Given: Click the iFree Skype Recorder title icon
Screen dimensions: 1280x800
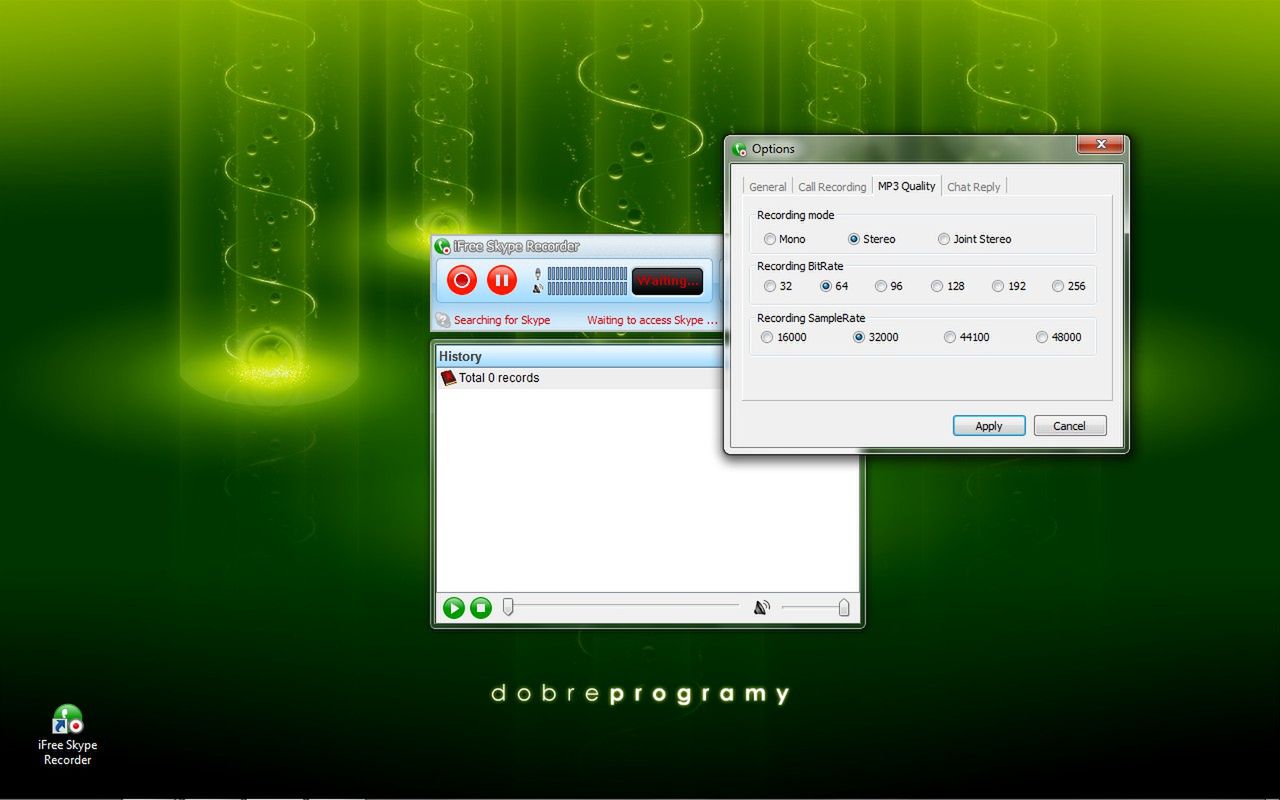Looking at the screenshot, I should tap(442, 246).
